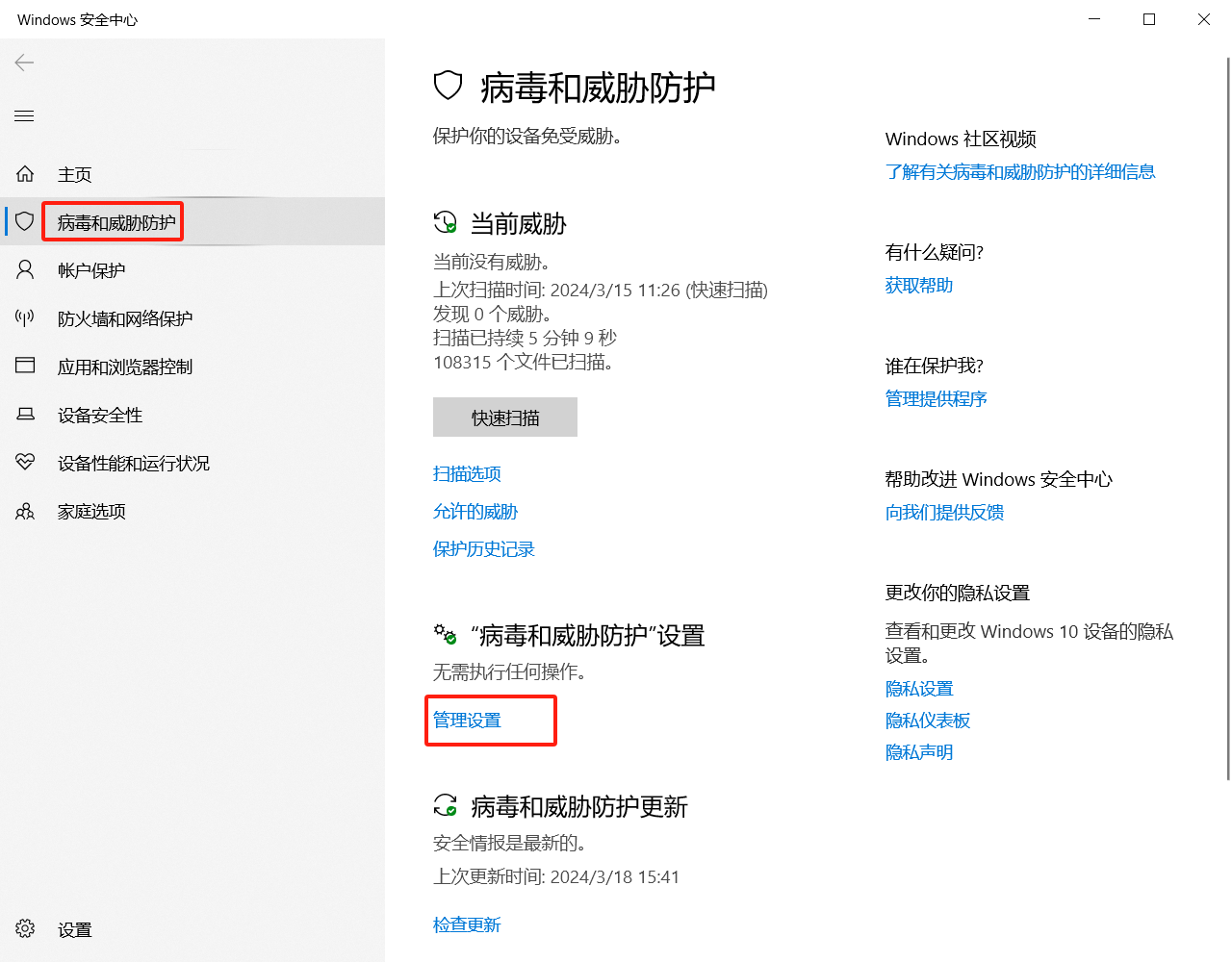Click the 谁在保护我? heading

[935, 366]
